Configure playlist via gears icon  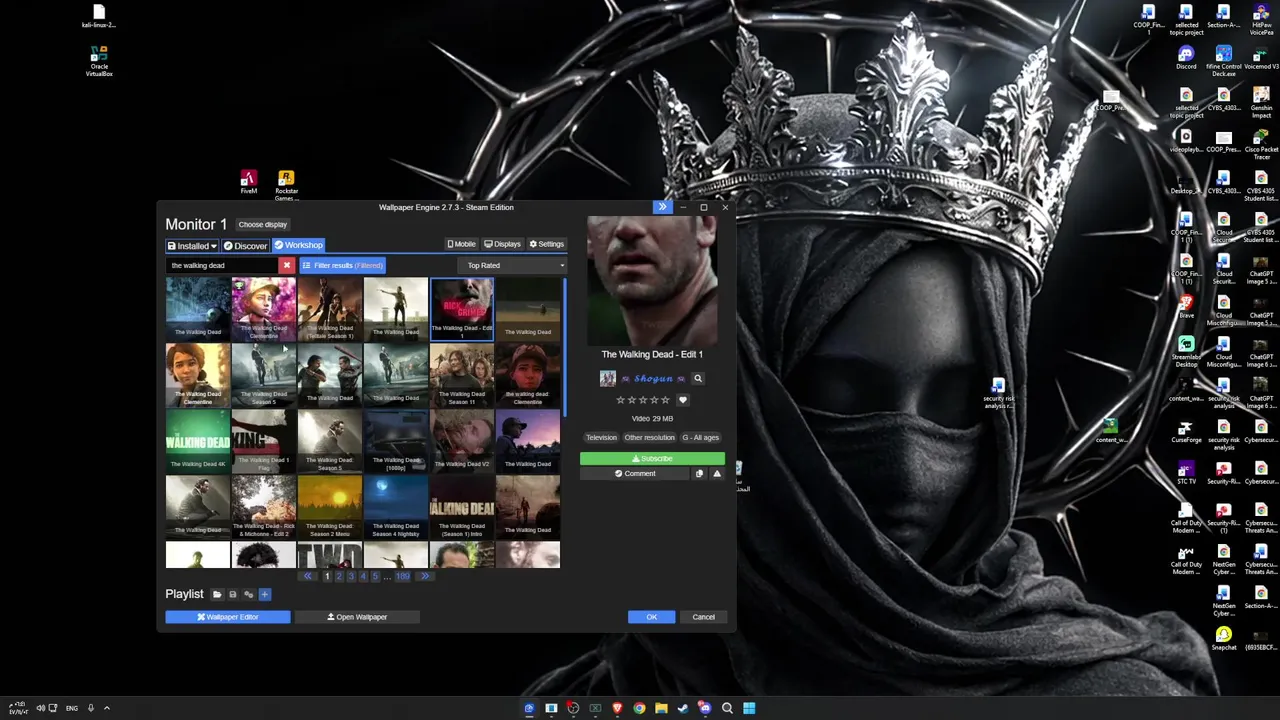(249, 594)
